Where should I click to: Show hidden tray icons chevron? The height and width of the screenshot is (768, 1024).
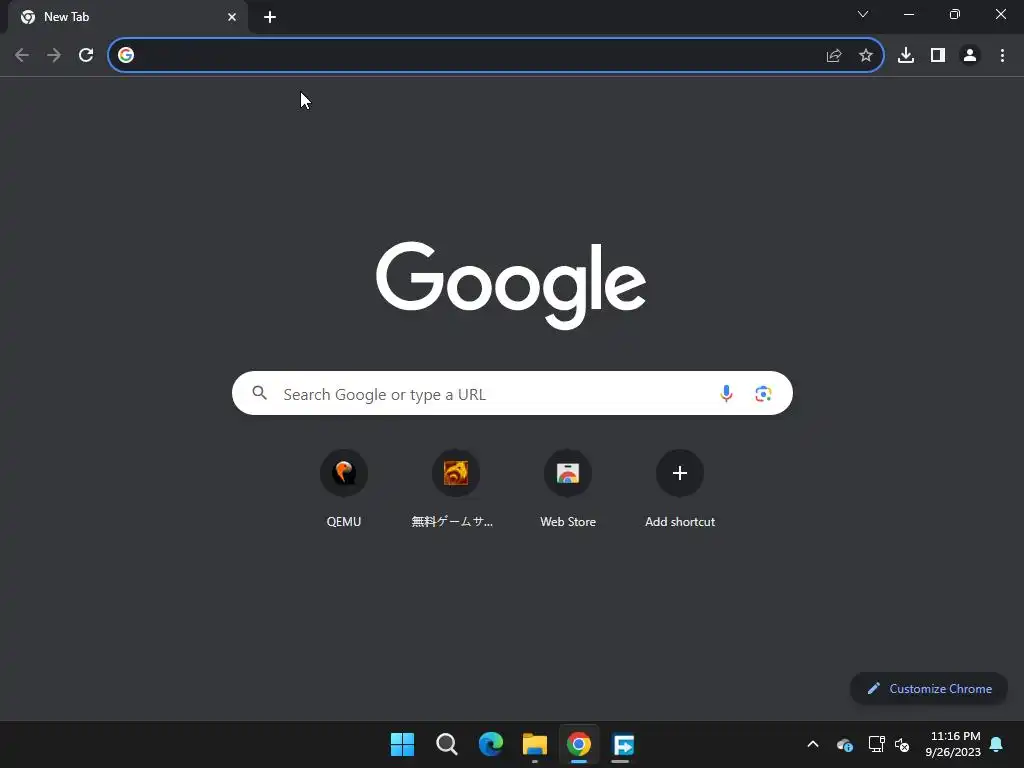813,744
